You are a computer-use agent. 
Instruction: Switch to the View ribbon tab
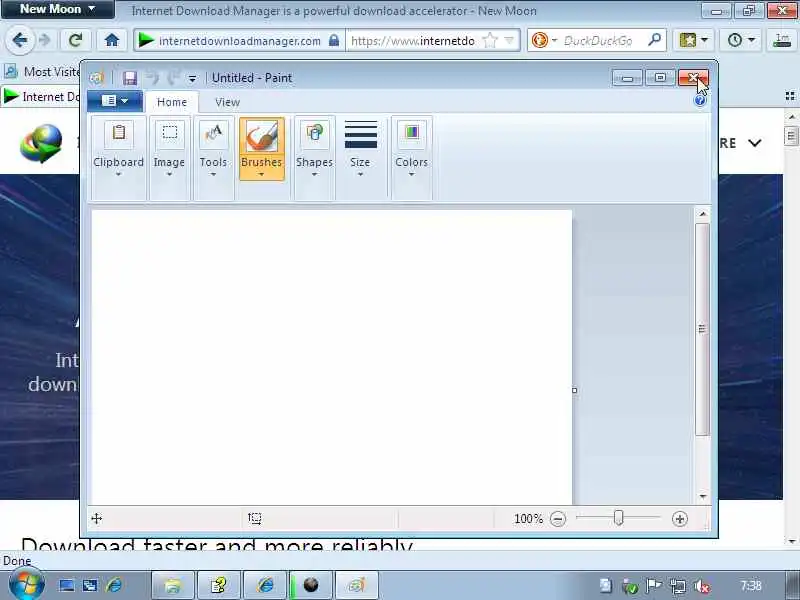pyautogui.click(x=228, y=102)
